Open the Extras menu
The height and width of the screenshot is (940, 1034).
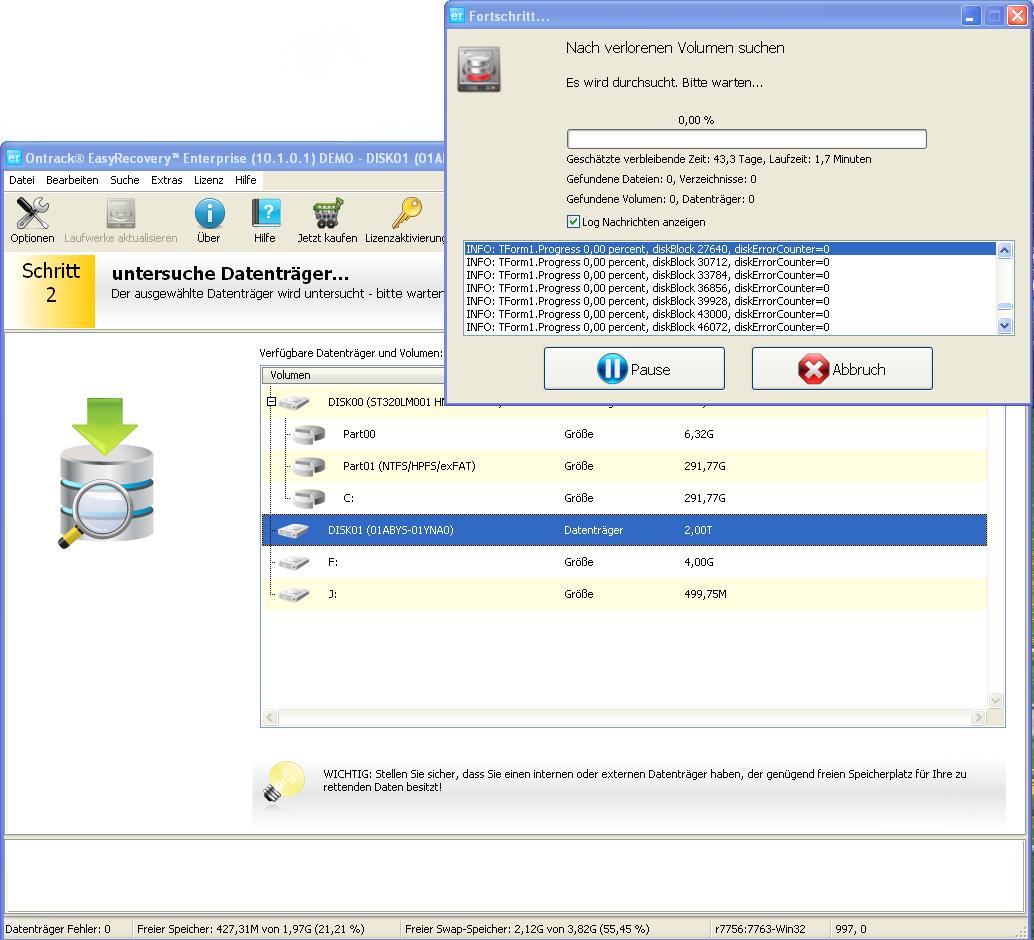pyautogui.click(x=166, y=180)
